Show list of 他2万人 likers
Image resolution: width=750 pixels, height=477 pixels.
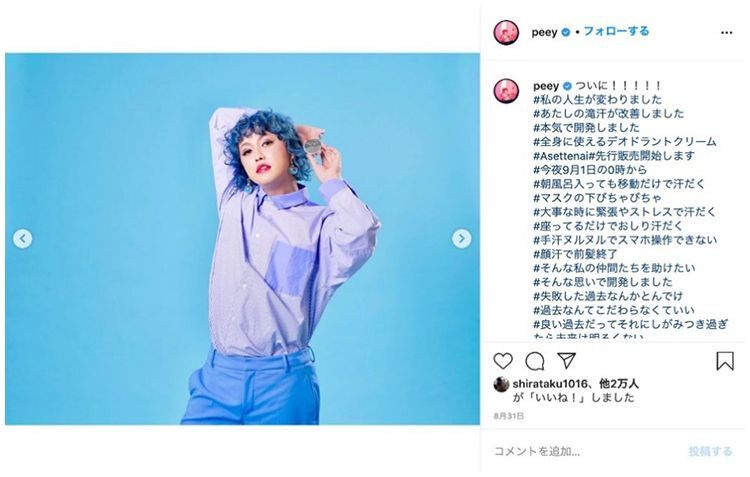pyautogui.click(x=619, y=384)
